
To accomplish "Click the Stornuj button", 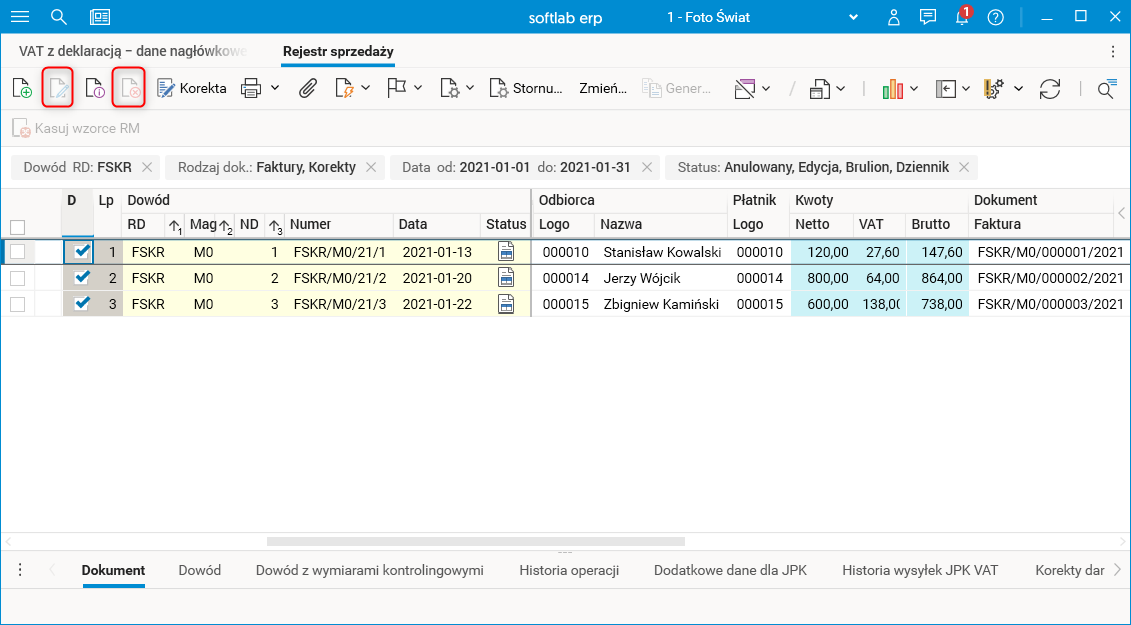I will [x=527, y=89].
